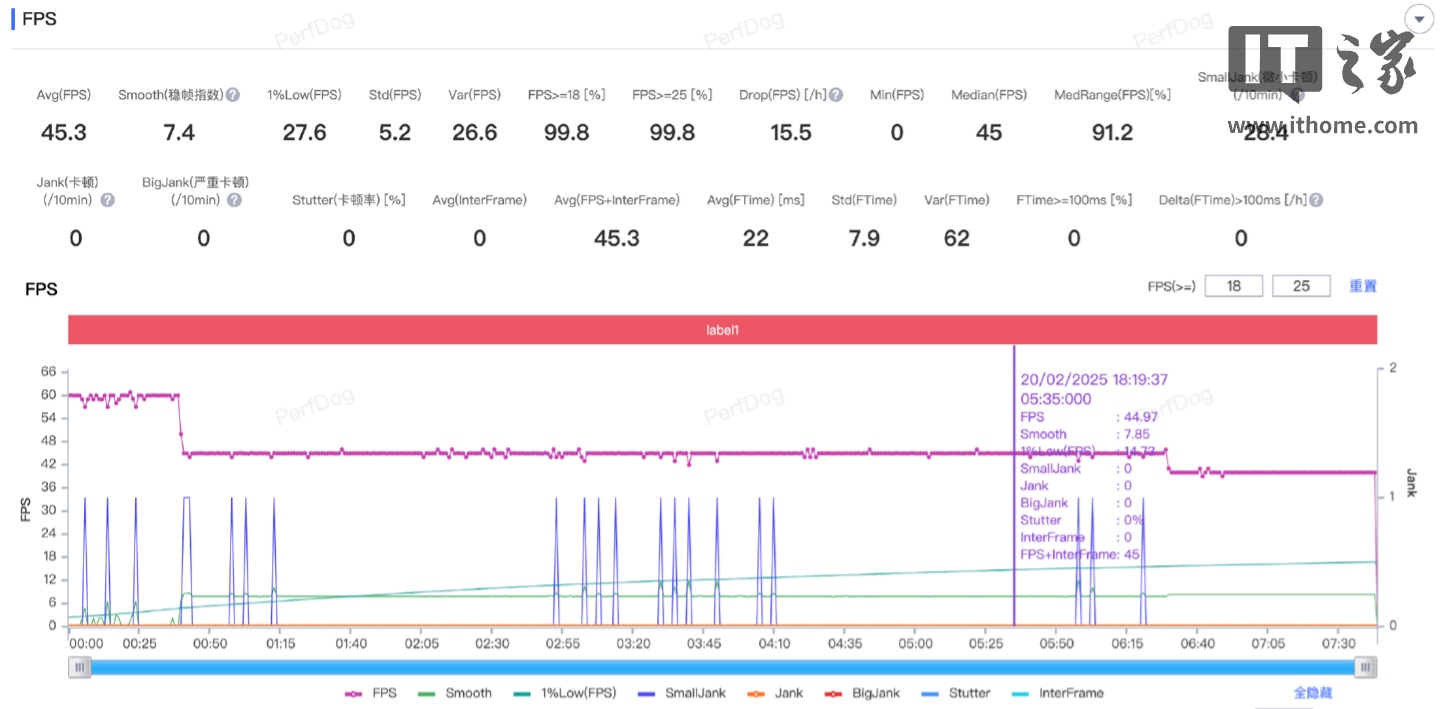Toggle the Stutter legend entry

tap(956, 693)
